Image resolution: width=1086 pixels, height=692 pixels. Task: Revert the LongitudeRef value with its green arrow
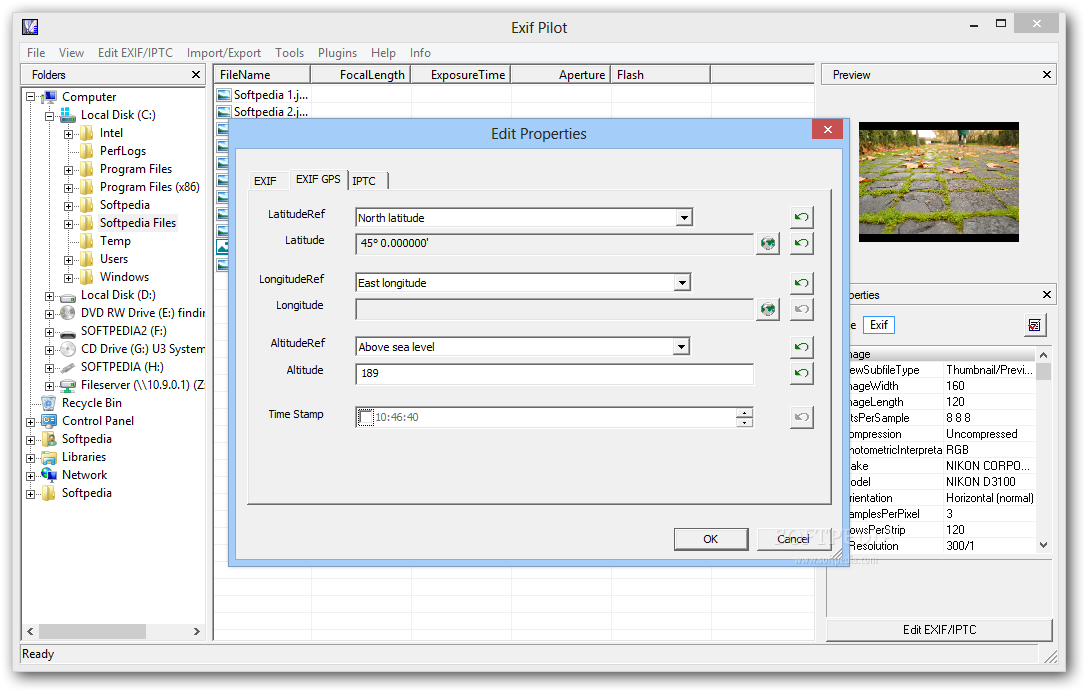[801, 283]
